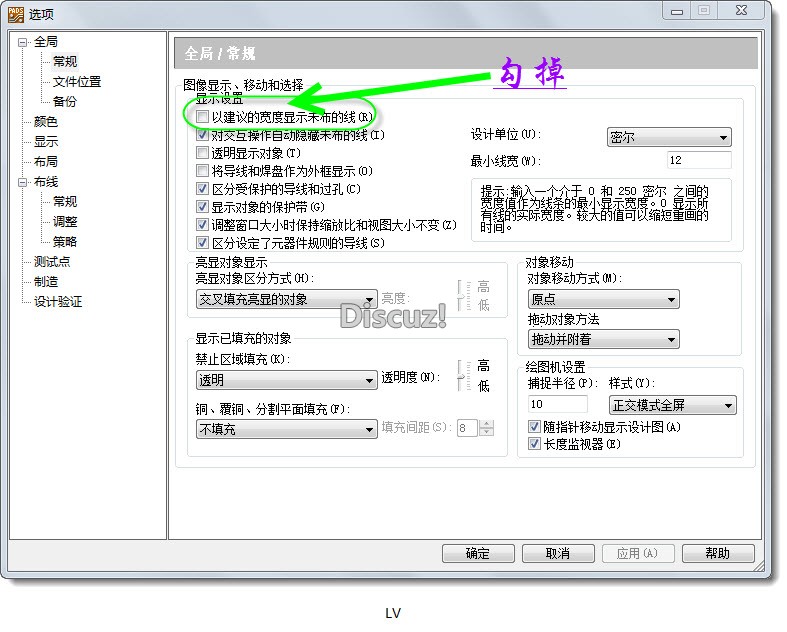Close the 选项 dialog window

click(x=741, y=11)
